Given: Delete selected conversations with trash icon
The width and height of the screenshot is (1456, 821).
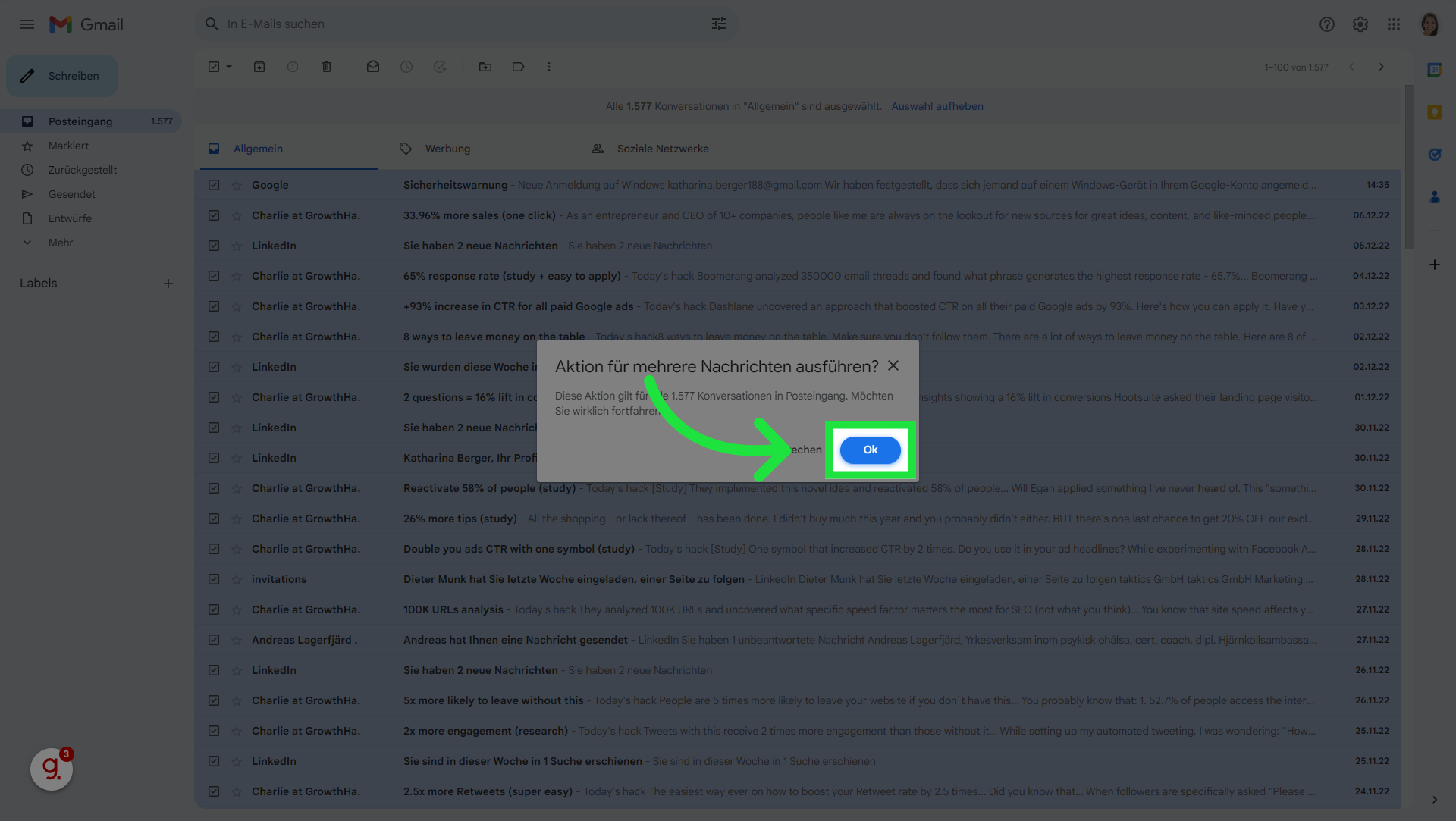Looking at the screenshot, I should (x=327, y=67).
